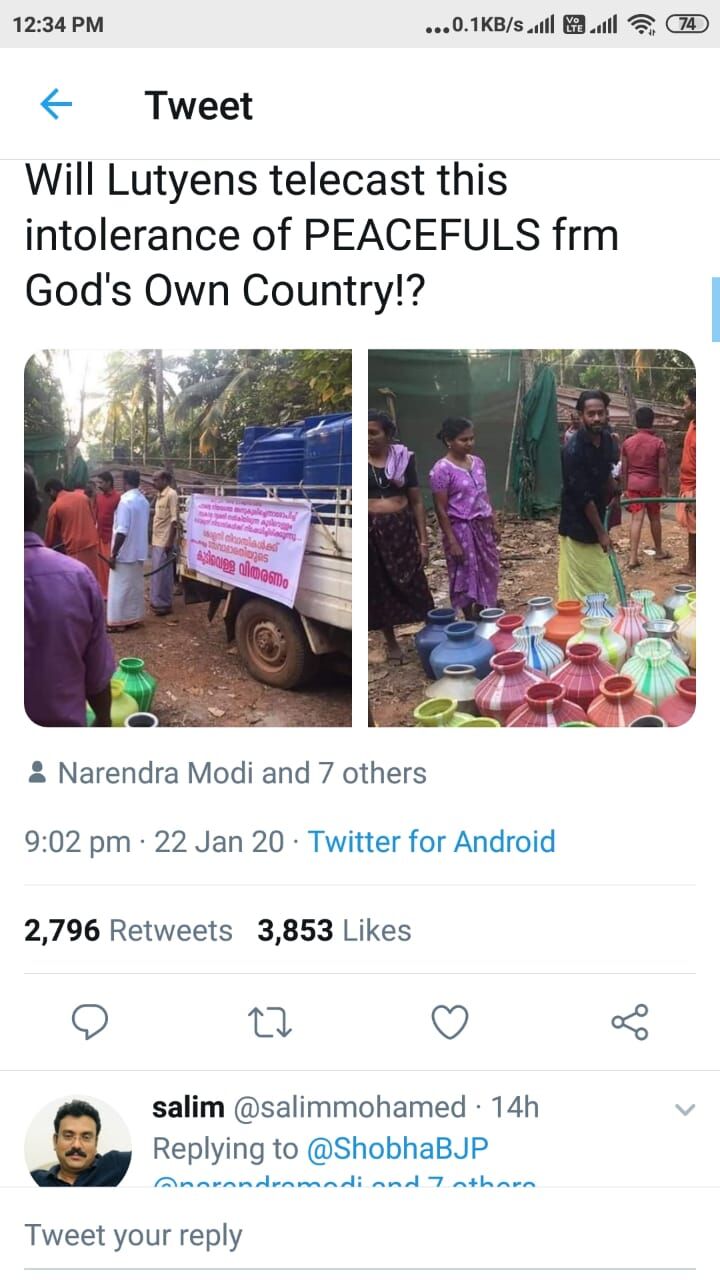
Task: View the 3,853 Likes list
Action: (334, 931)
